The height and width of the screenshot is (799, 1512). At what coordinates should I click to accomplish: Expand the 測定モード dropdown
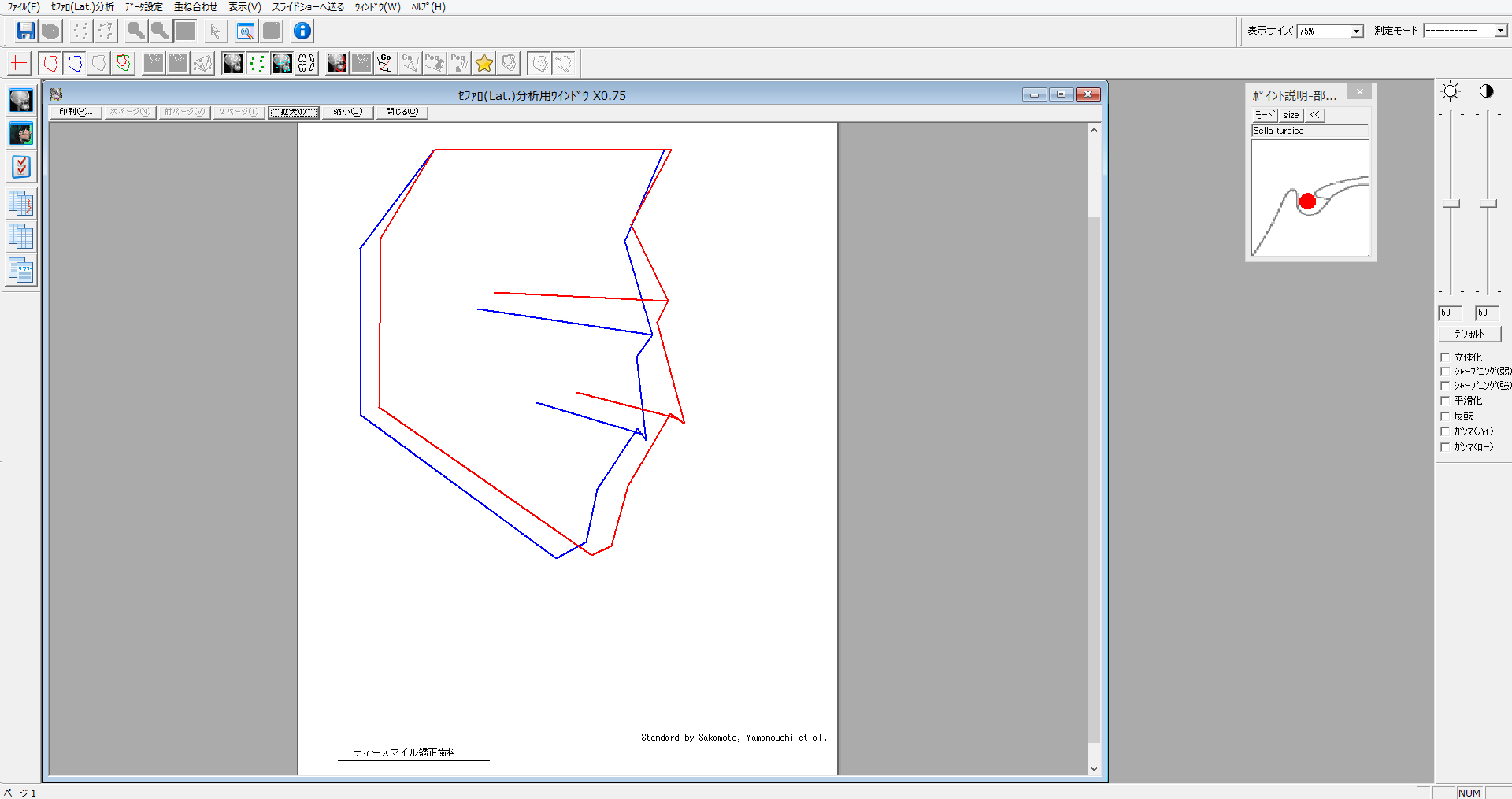(x=1500, y=31)
